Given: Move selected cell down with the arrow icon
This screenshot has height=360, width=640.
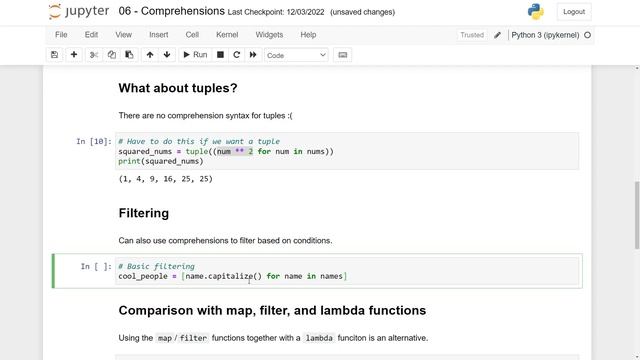Looking at the screenshot, I should (x=167, y=55).
